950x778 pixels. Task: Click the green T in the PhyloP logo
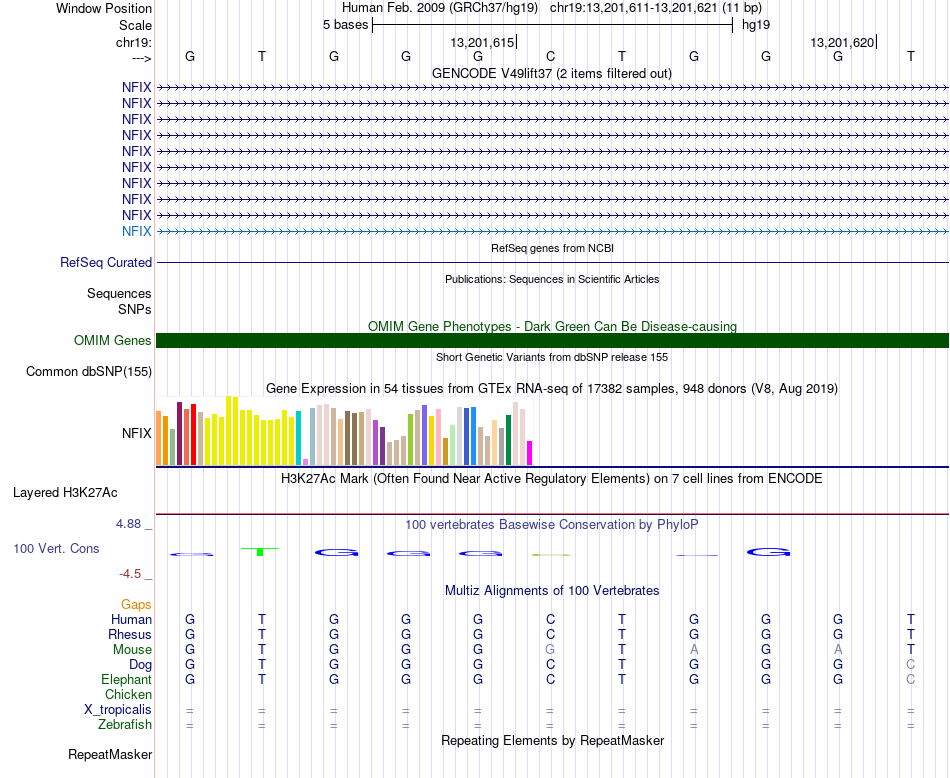pos(260,551)
